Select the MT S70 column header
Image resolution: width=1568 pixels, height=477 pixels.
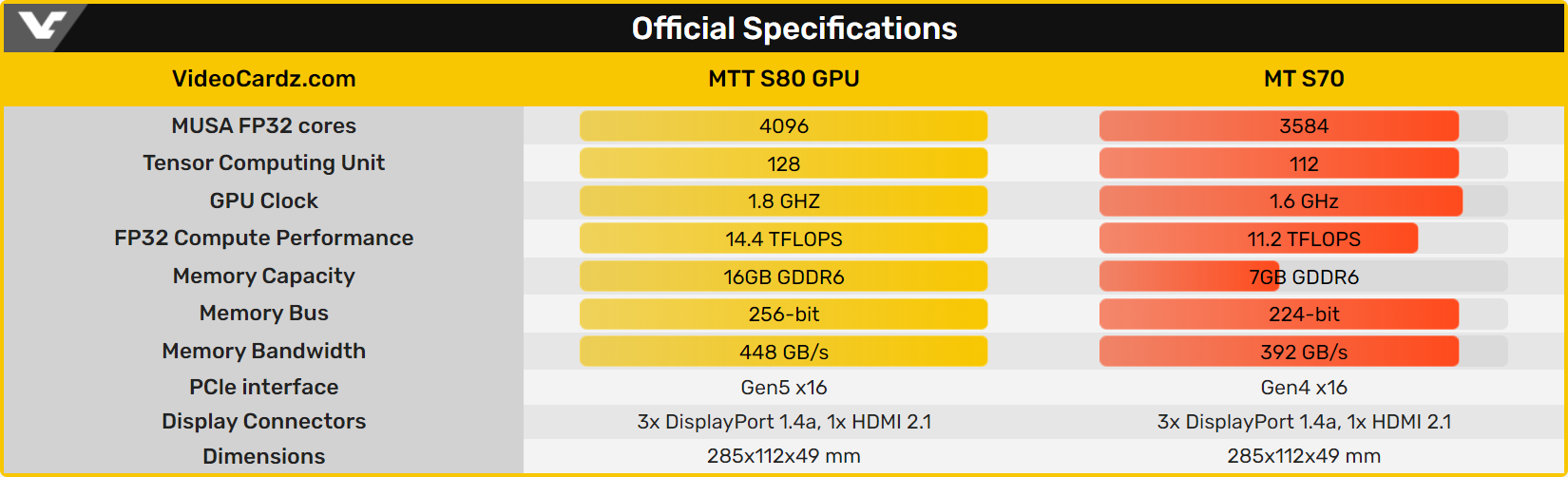click(x=1303, y=79)
